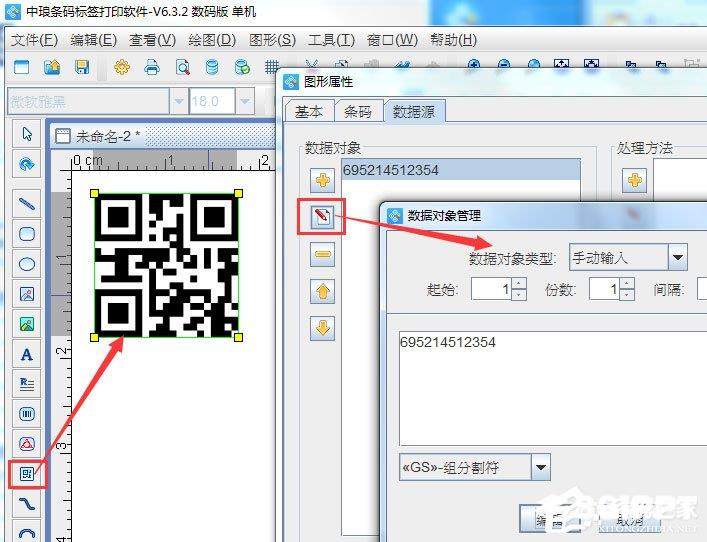This screenshot has height=542, width=707.
Task: Decrease the 起始 value
Action: click(519, 294)
